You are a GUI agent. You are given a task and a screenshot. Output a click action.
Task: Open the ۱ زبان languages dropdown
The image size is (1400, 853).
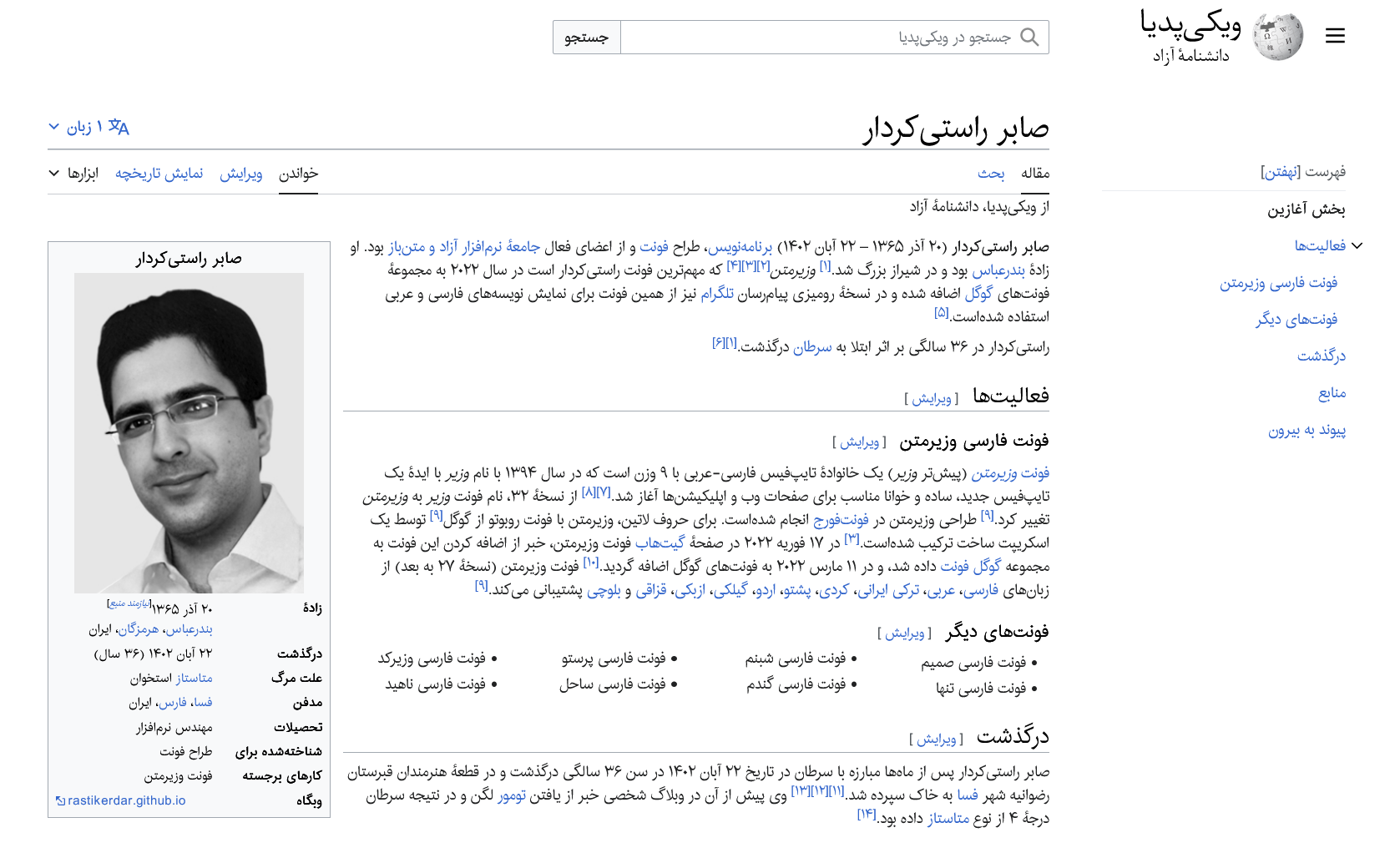88,127
